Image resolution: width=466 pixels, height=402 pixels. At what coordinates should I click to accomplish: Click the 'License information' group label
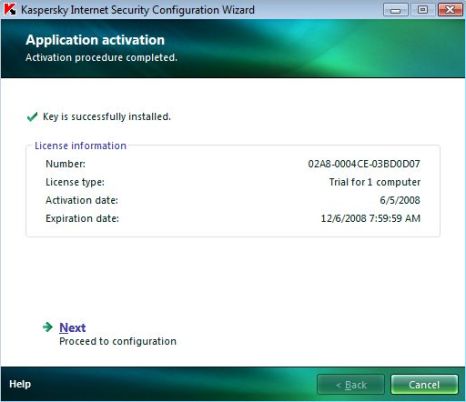(81, 146)
